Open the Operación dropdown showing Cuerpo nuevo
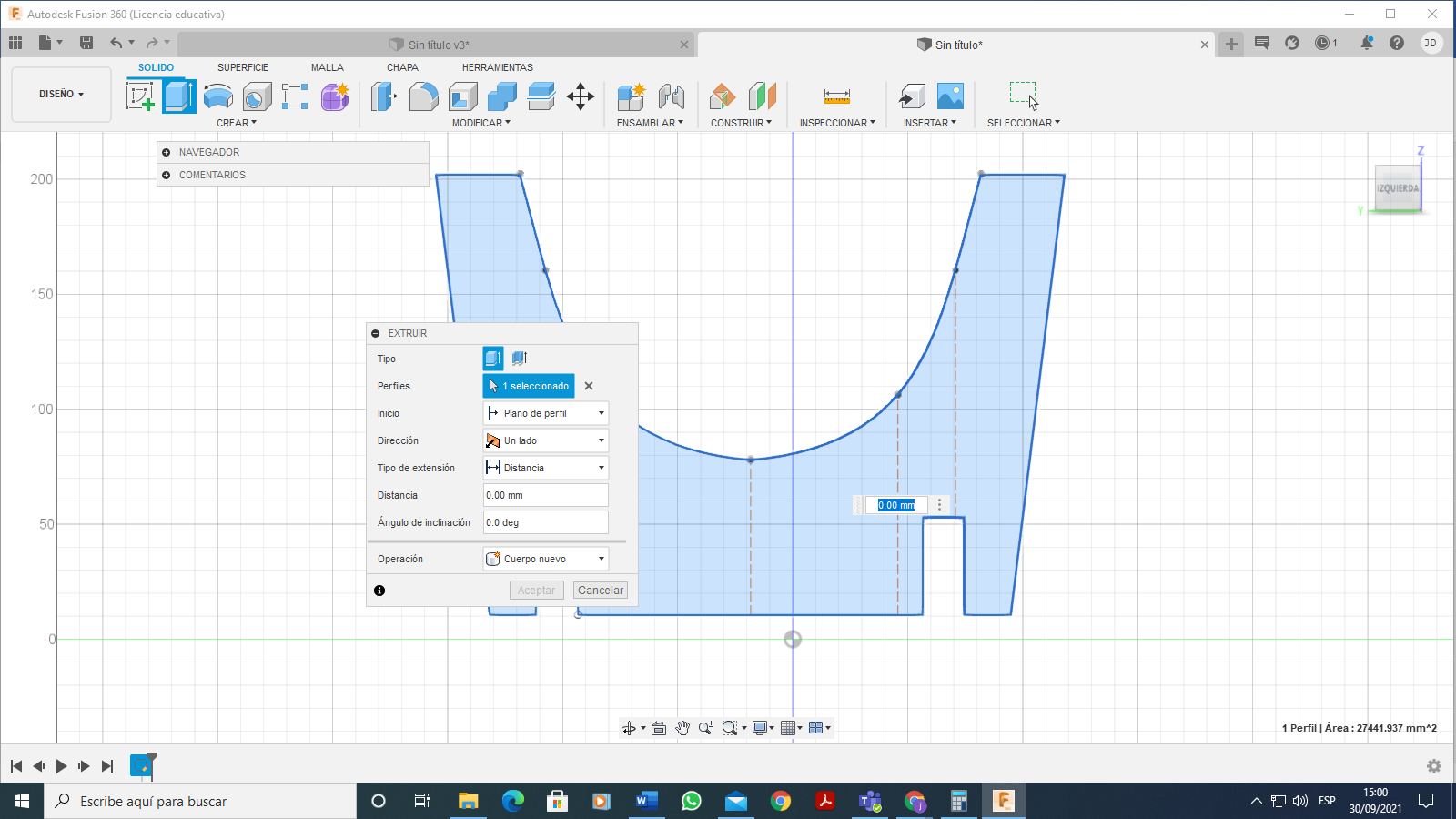 click(545, 559)
